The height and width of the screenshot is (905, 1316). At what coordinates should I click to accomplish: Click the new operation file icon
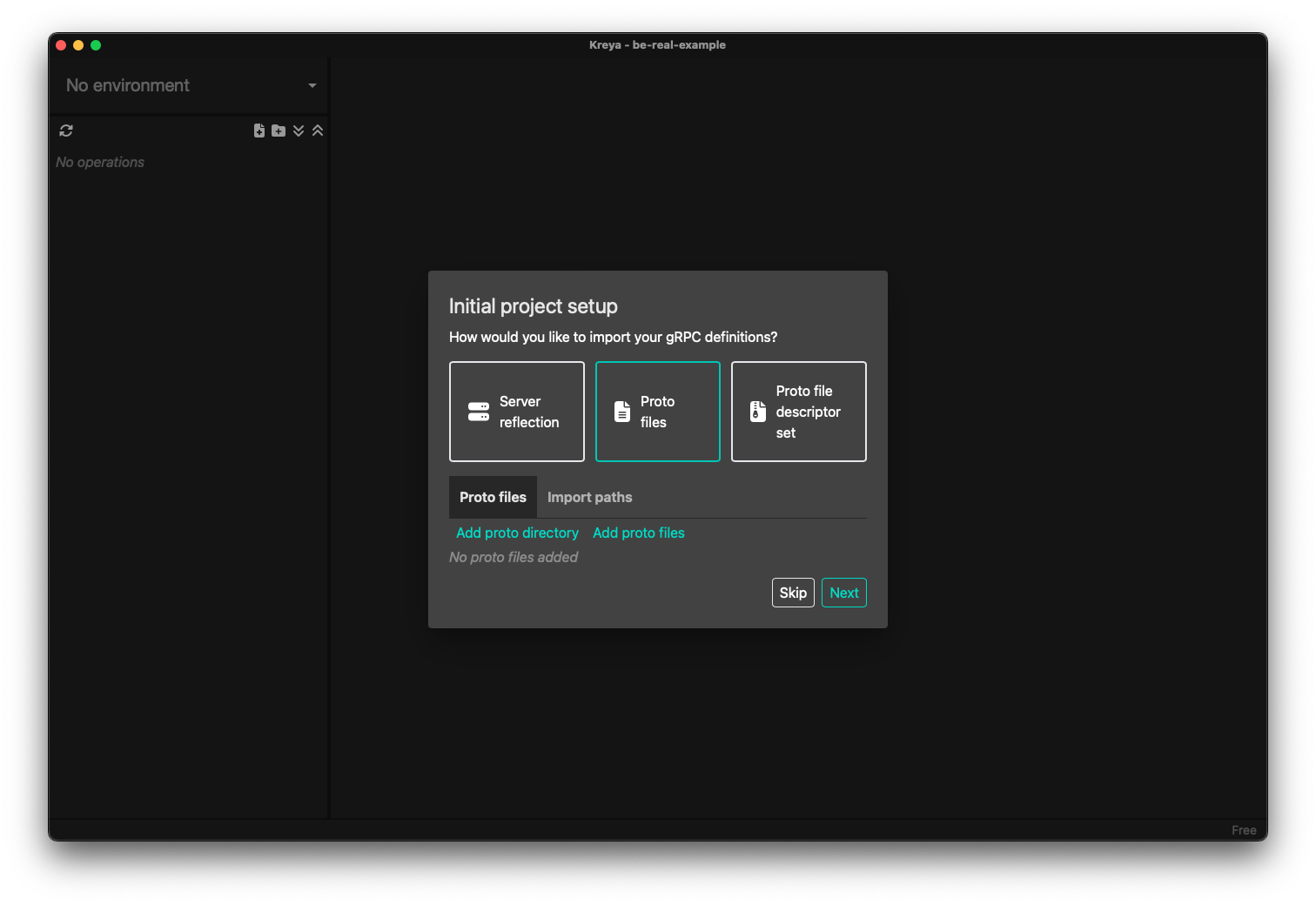(x=259, y=131)
